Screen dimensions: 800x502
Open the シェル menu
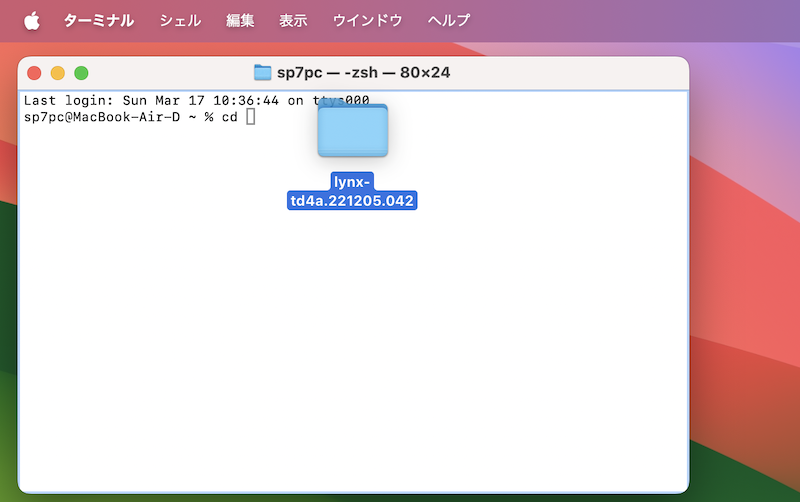point(180,20)
